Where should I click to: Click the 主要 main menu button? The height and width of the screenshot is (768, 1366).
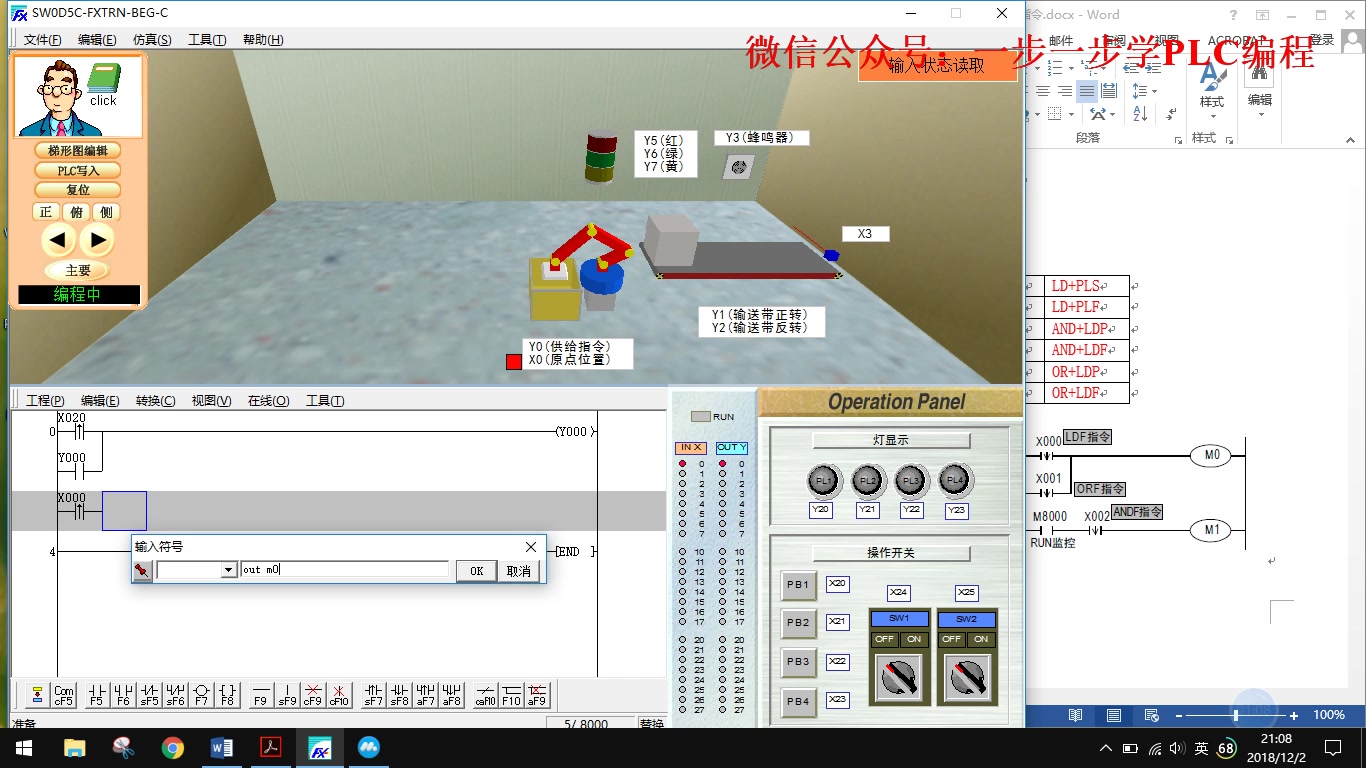(78, 270)
